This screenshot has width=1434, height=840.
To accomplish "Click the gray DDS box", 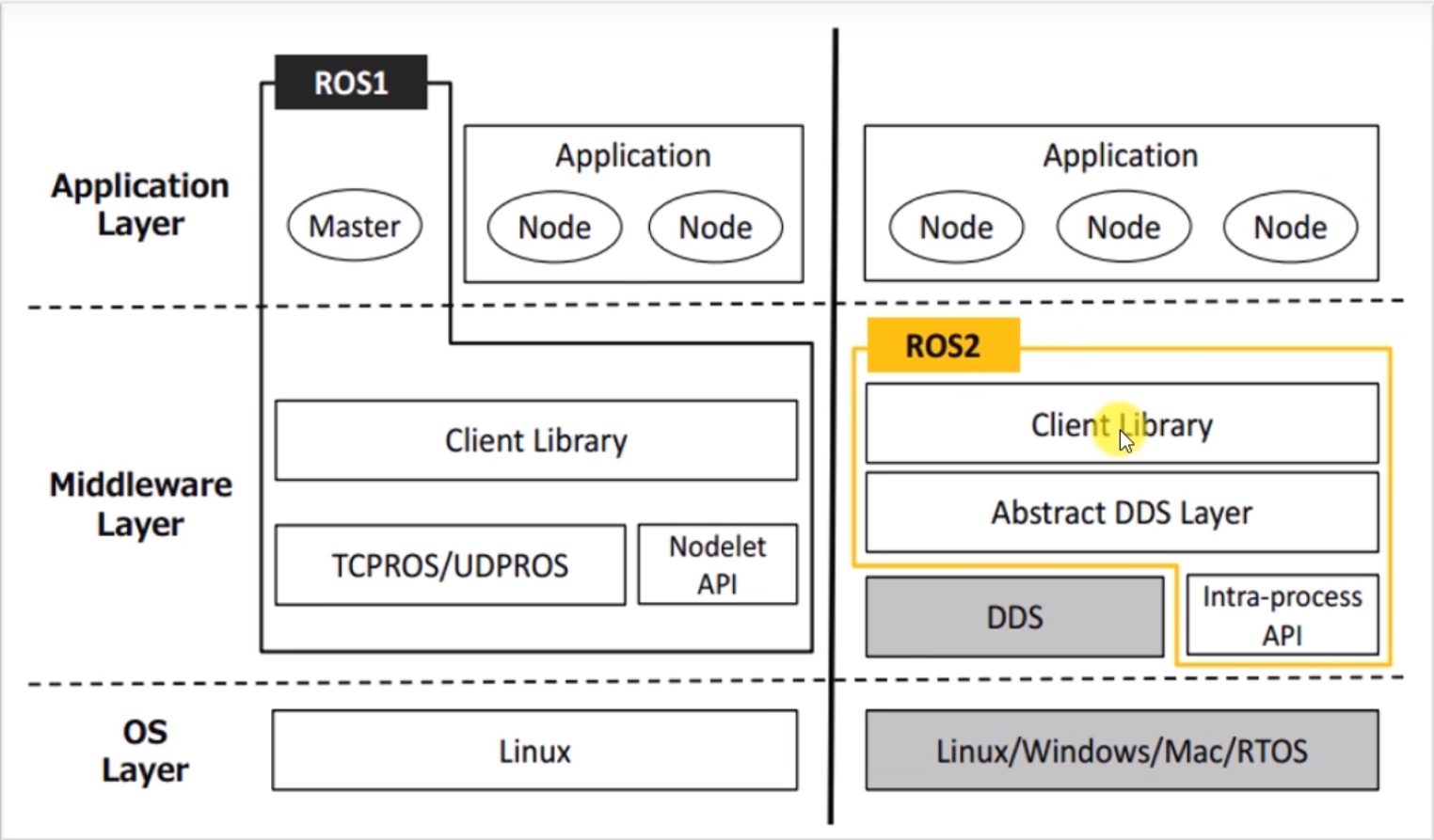I will click(1014, 617).
